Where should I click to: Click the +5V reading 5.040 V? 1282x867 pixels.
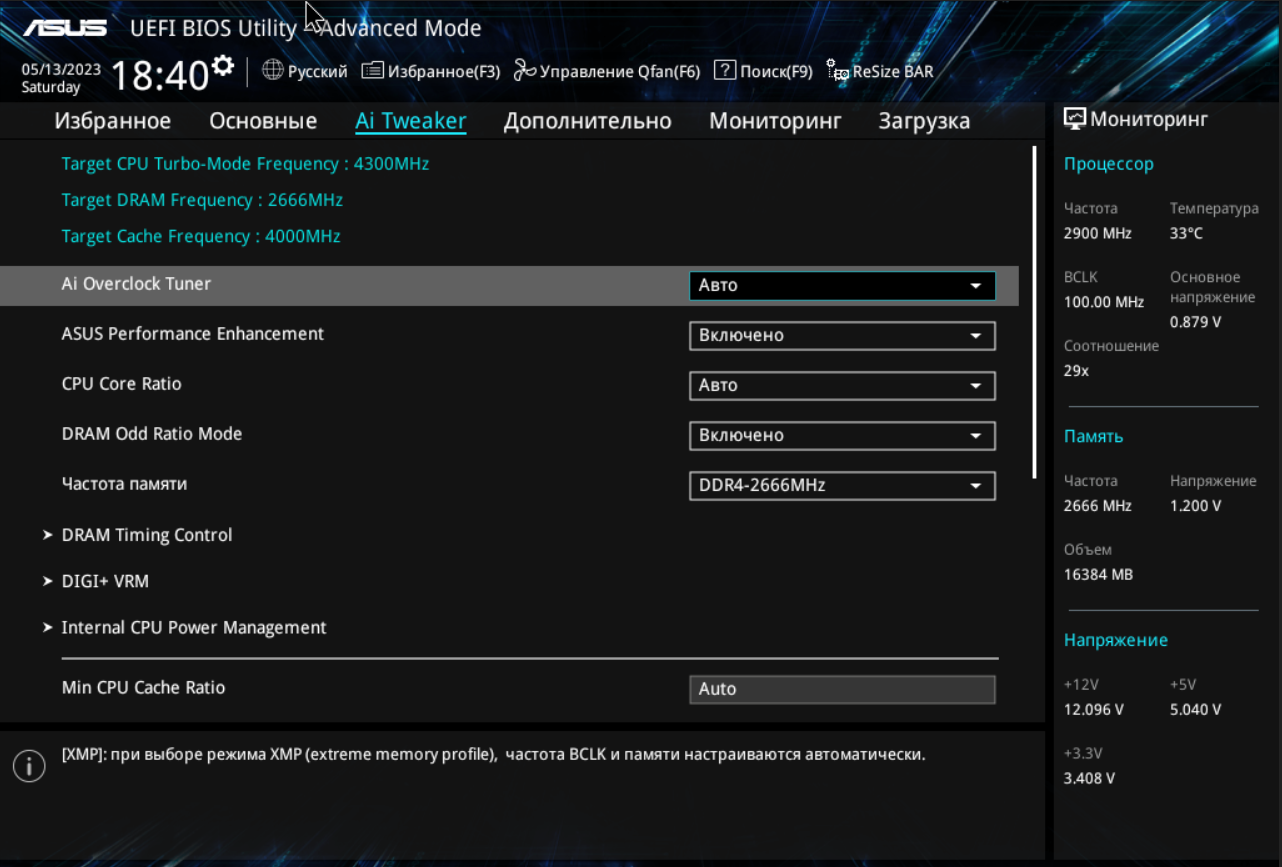pos(1196,710)
